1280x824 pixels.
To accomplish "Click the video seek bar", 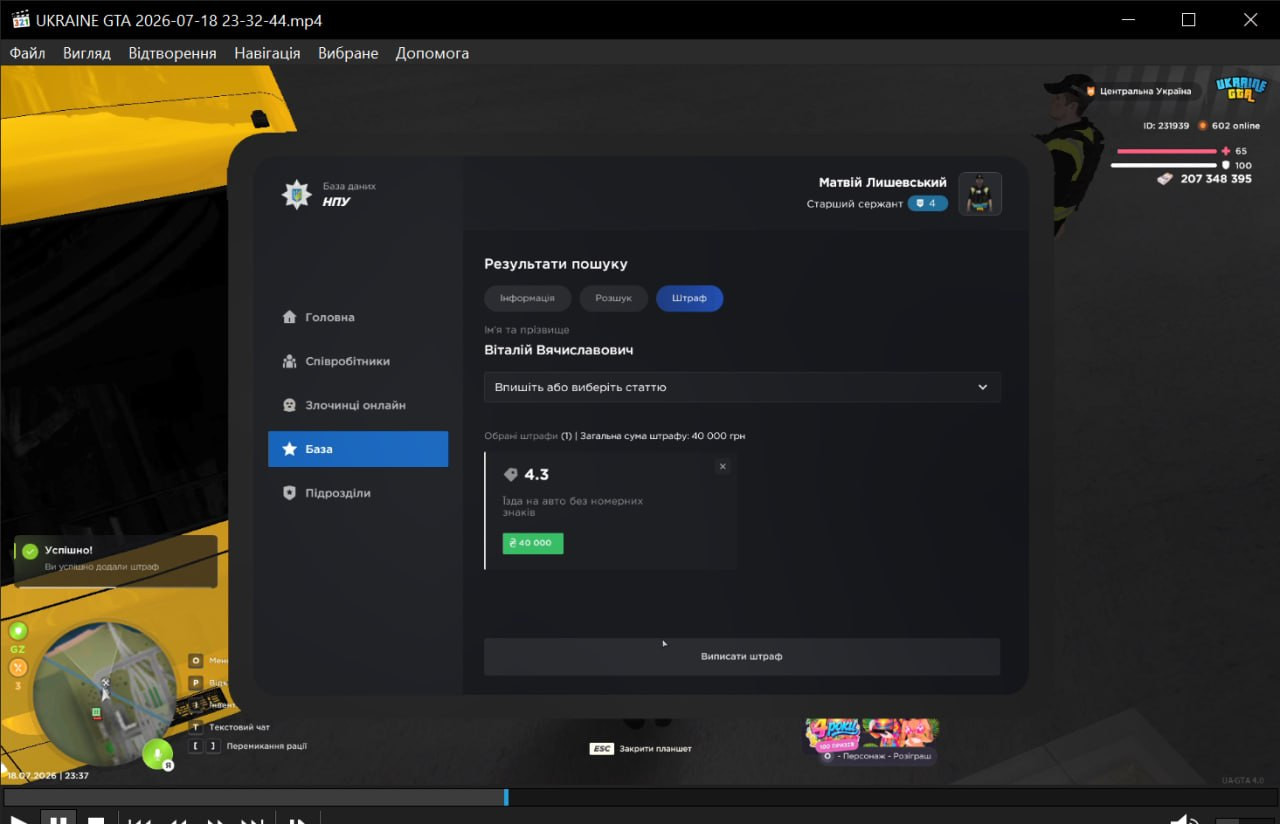I will 640,797.
